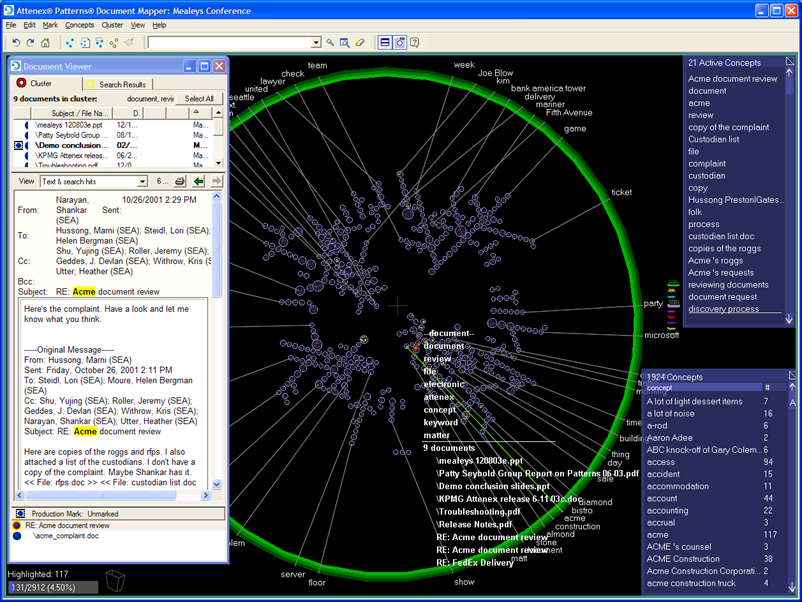This screenshot has width=802, height=602.
Task: Toggle the horizontal panel layout toolbar button
Action: point(385,43)
